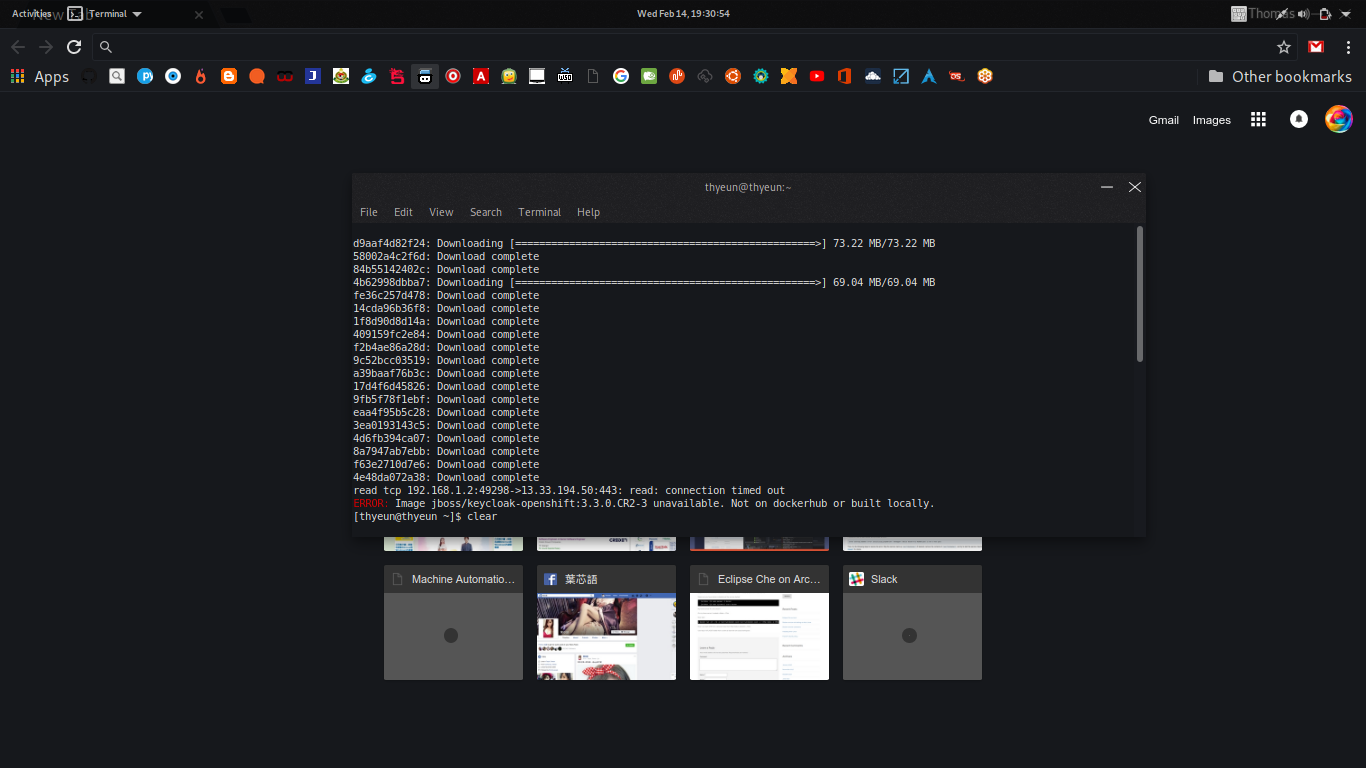
Task: Open the ownCloud bookmark
Action: pyautogui.click(x=872, y=76)
